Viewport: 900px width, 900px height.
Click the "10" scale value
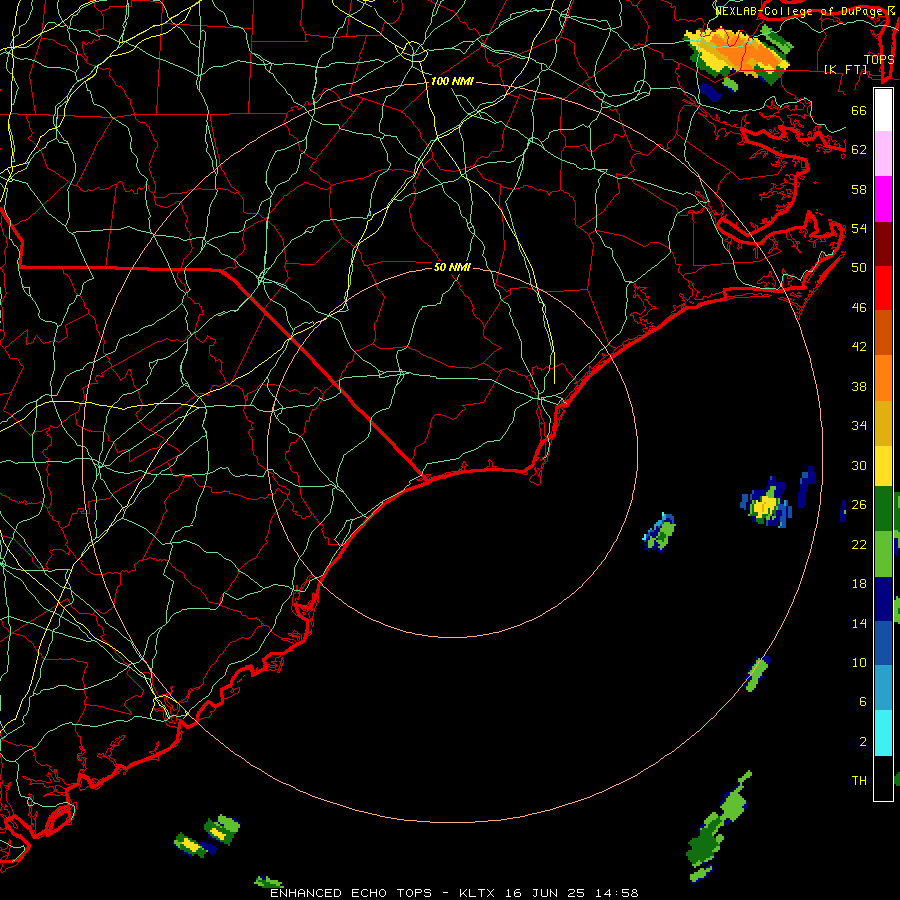click(x=859, y=662)
